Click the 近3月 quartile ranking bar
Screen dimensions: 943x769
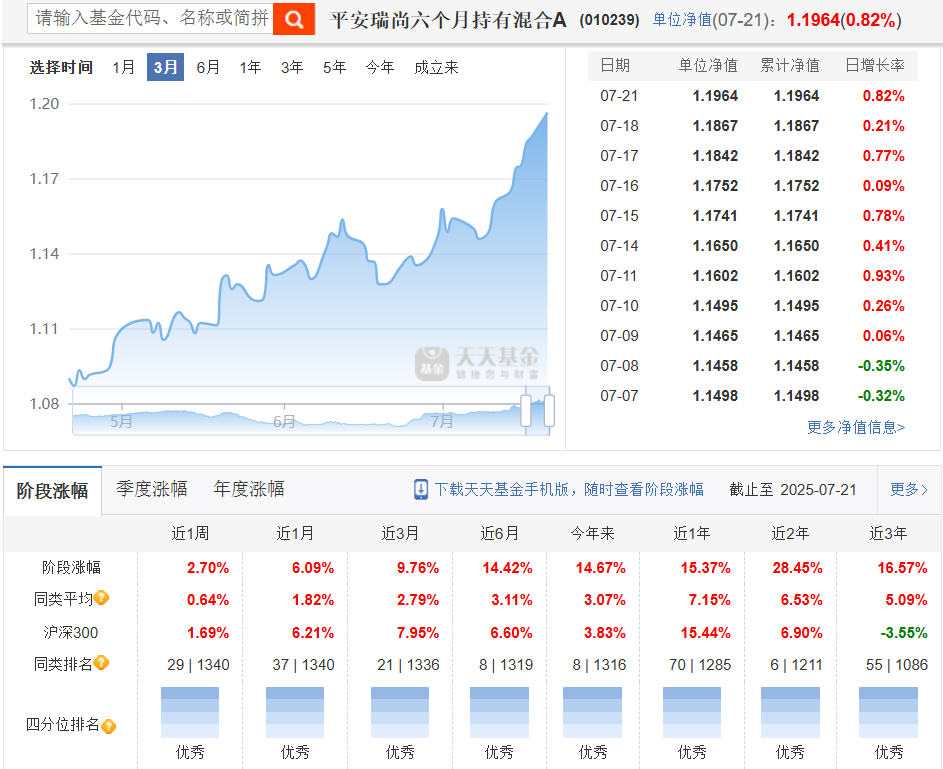[400, 712]
